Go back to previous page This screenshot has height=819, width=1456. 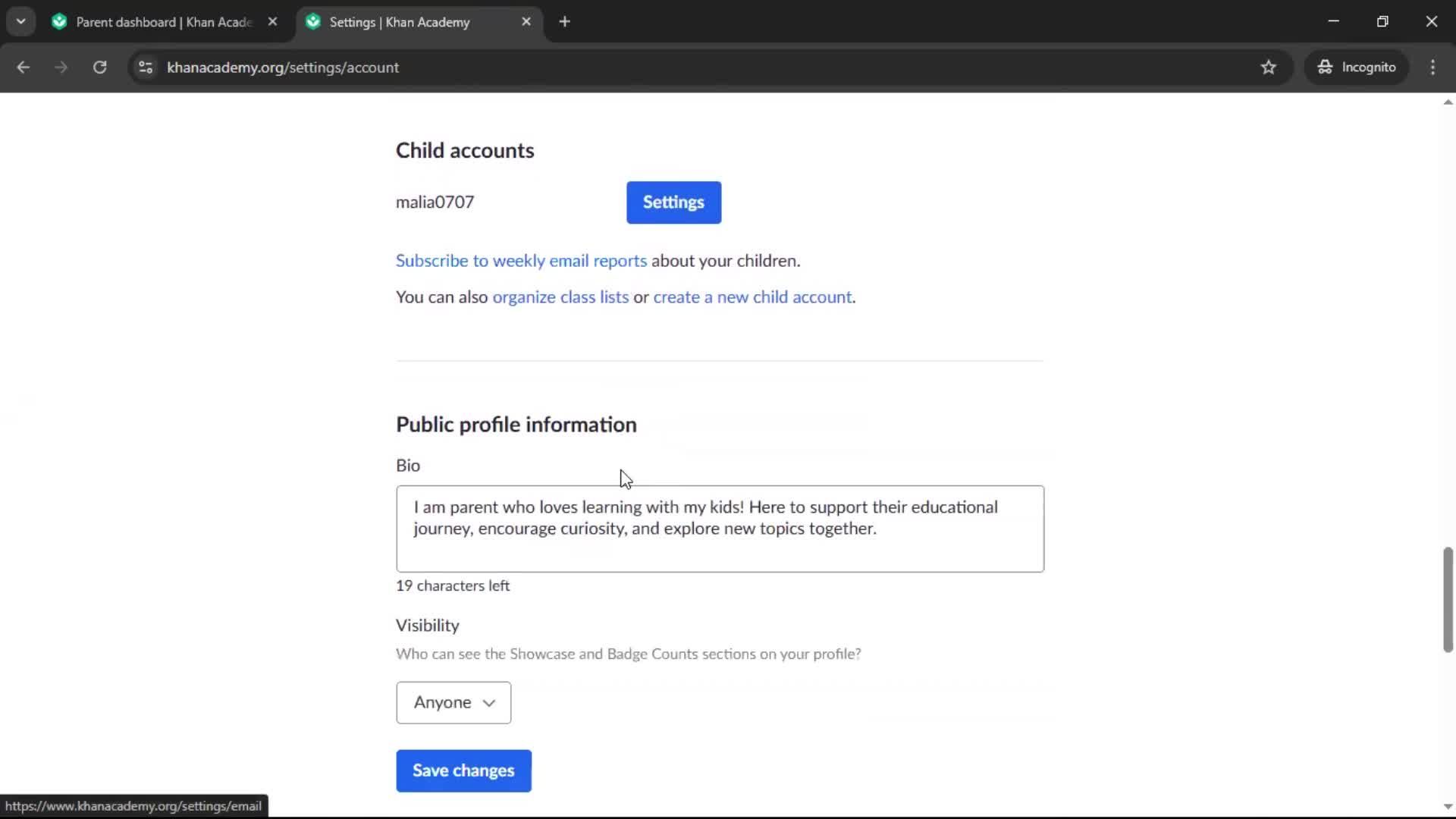24,67
